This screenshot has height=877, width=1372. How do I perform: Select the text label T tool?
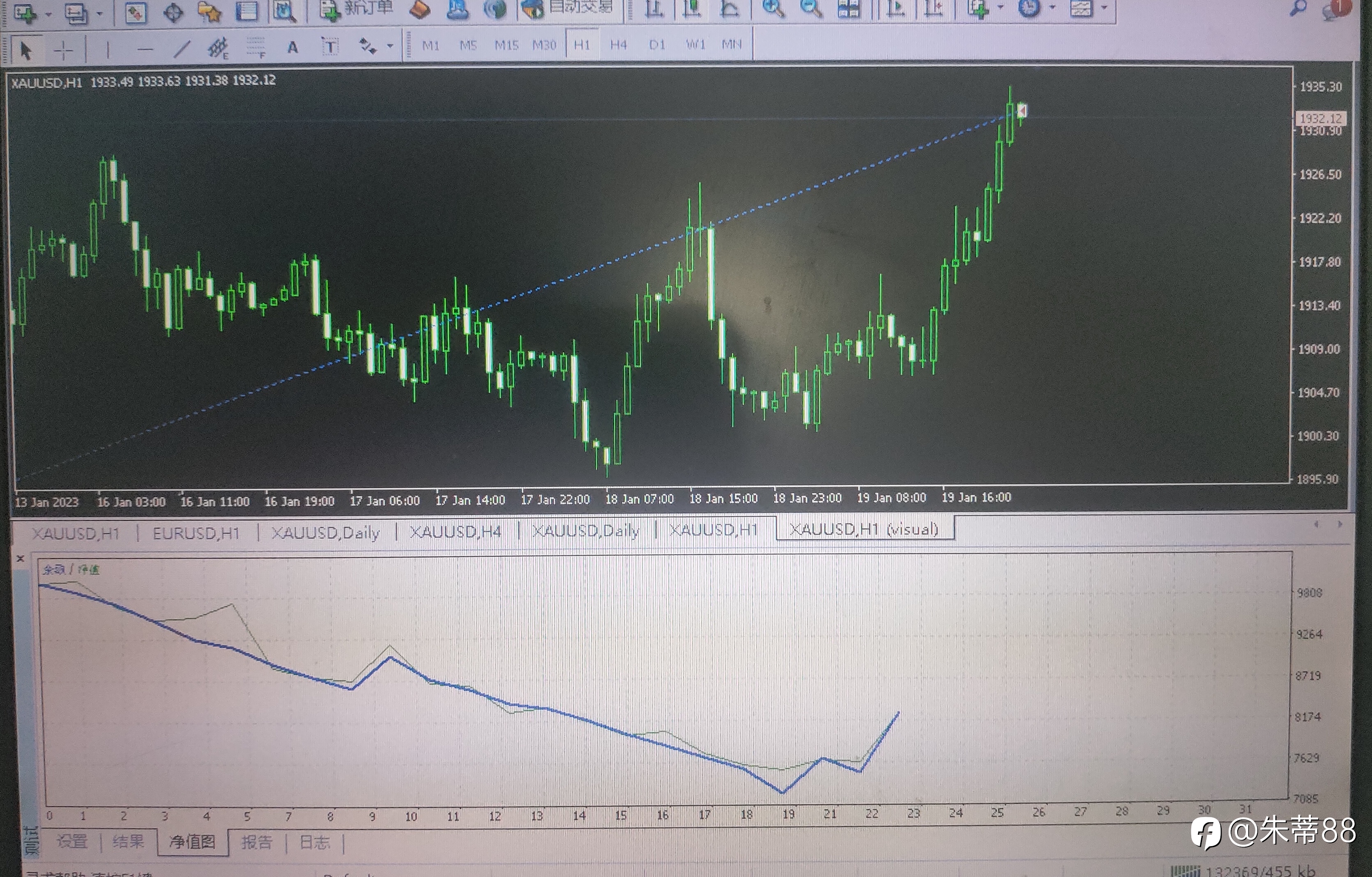330,47
